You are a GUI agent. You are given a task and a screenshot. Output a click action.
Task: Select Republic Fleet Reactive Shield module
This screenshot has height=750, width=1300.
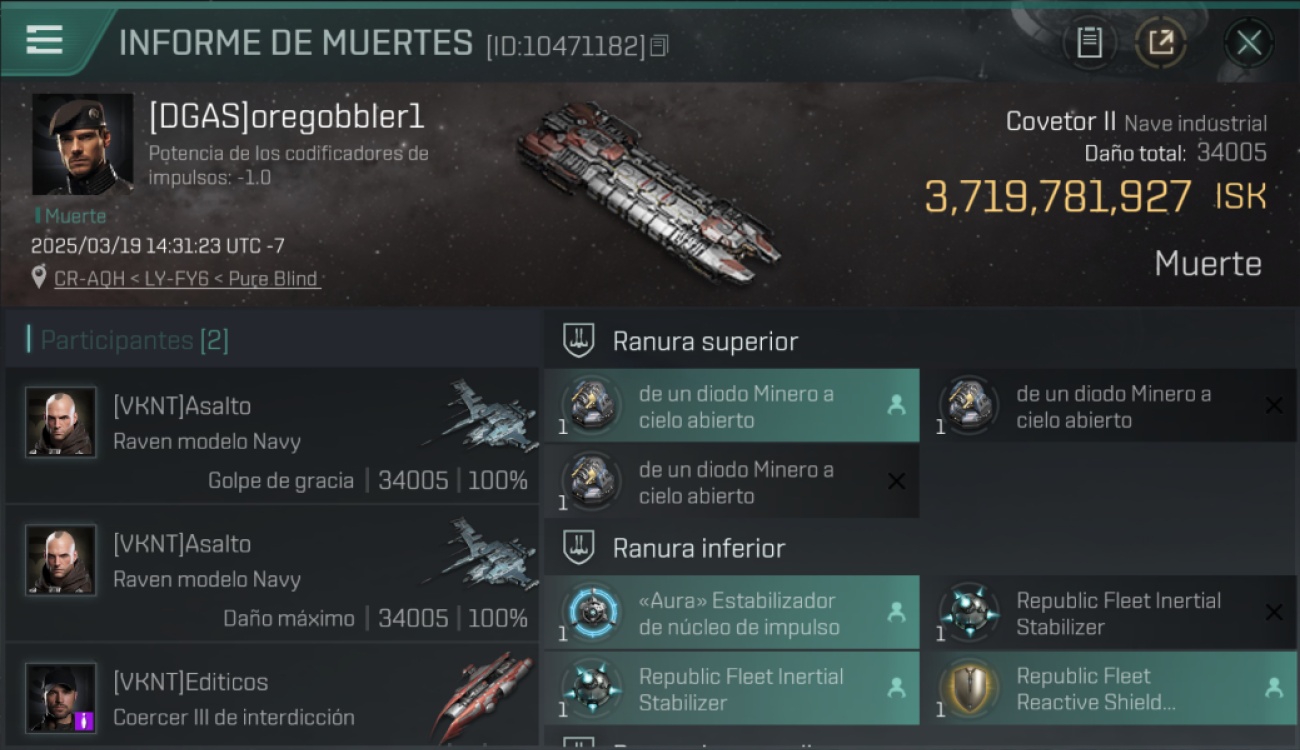tap(1108, 688)
